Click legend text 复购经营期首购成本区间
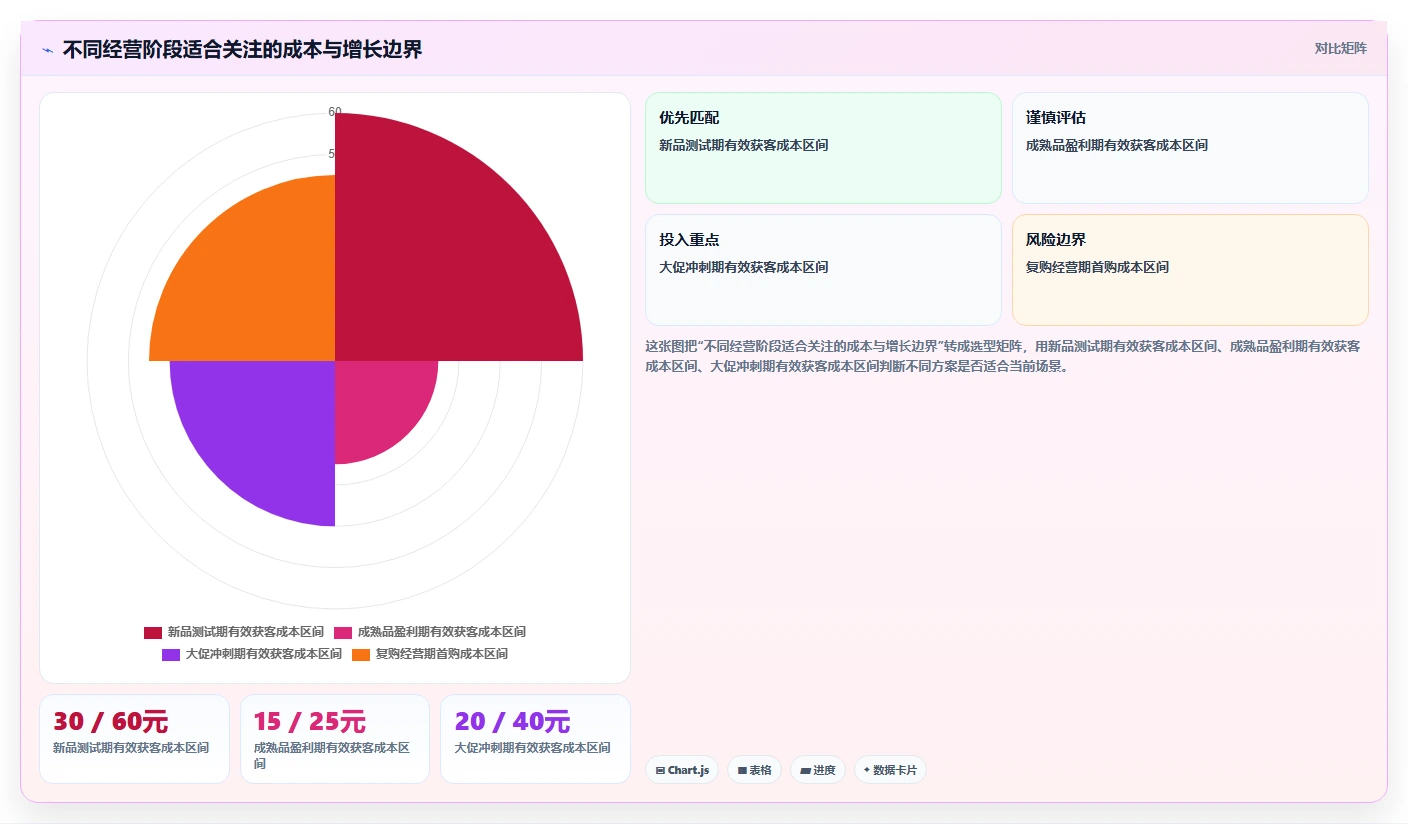The width and height of the screenshot is (1408, 824). (442, 654)
